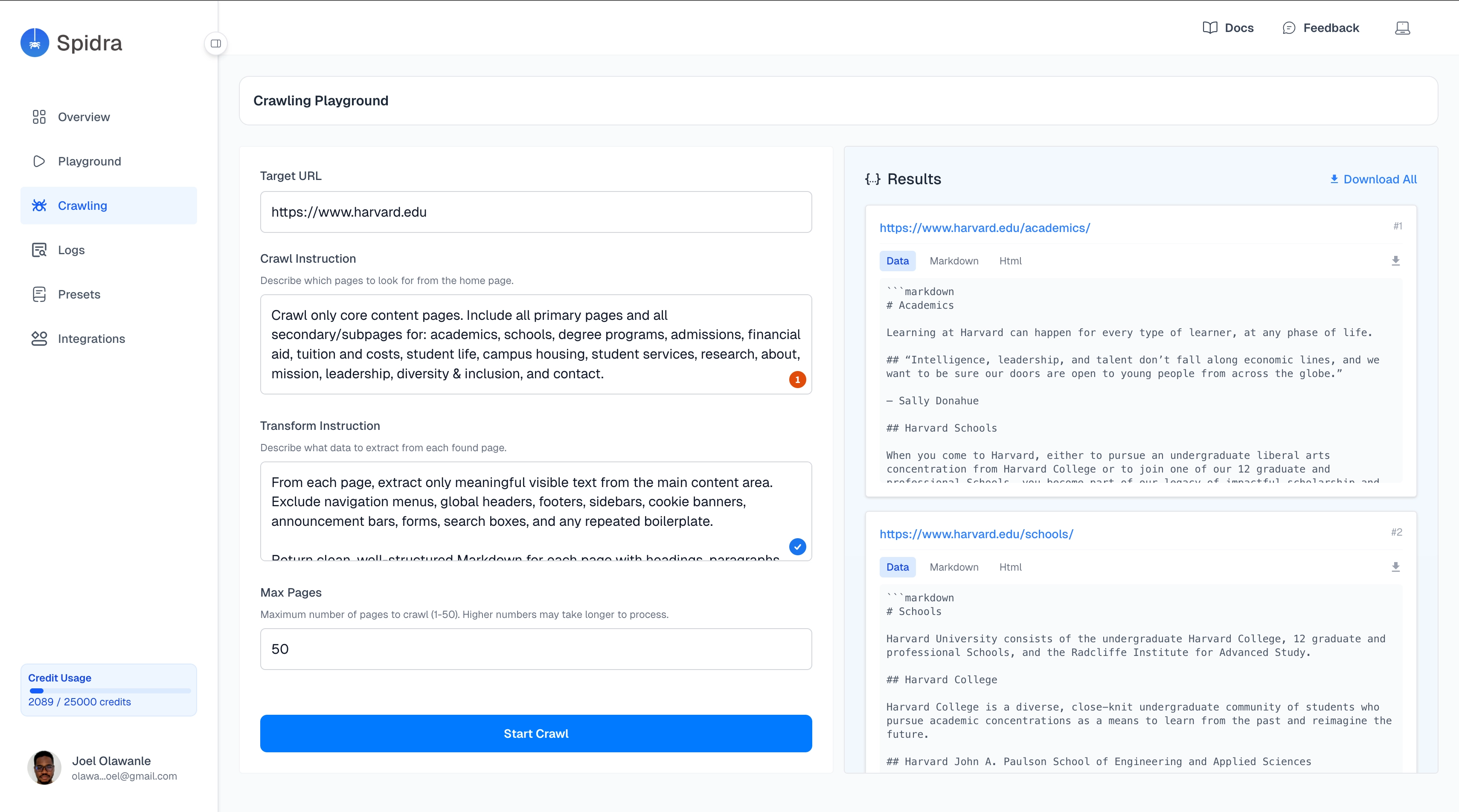Click the orange badge in Crawl Instruction
Viewport: 1459px width, 812px height.
[797, 380]
